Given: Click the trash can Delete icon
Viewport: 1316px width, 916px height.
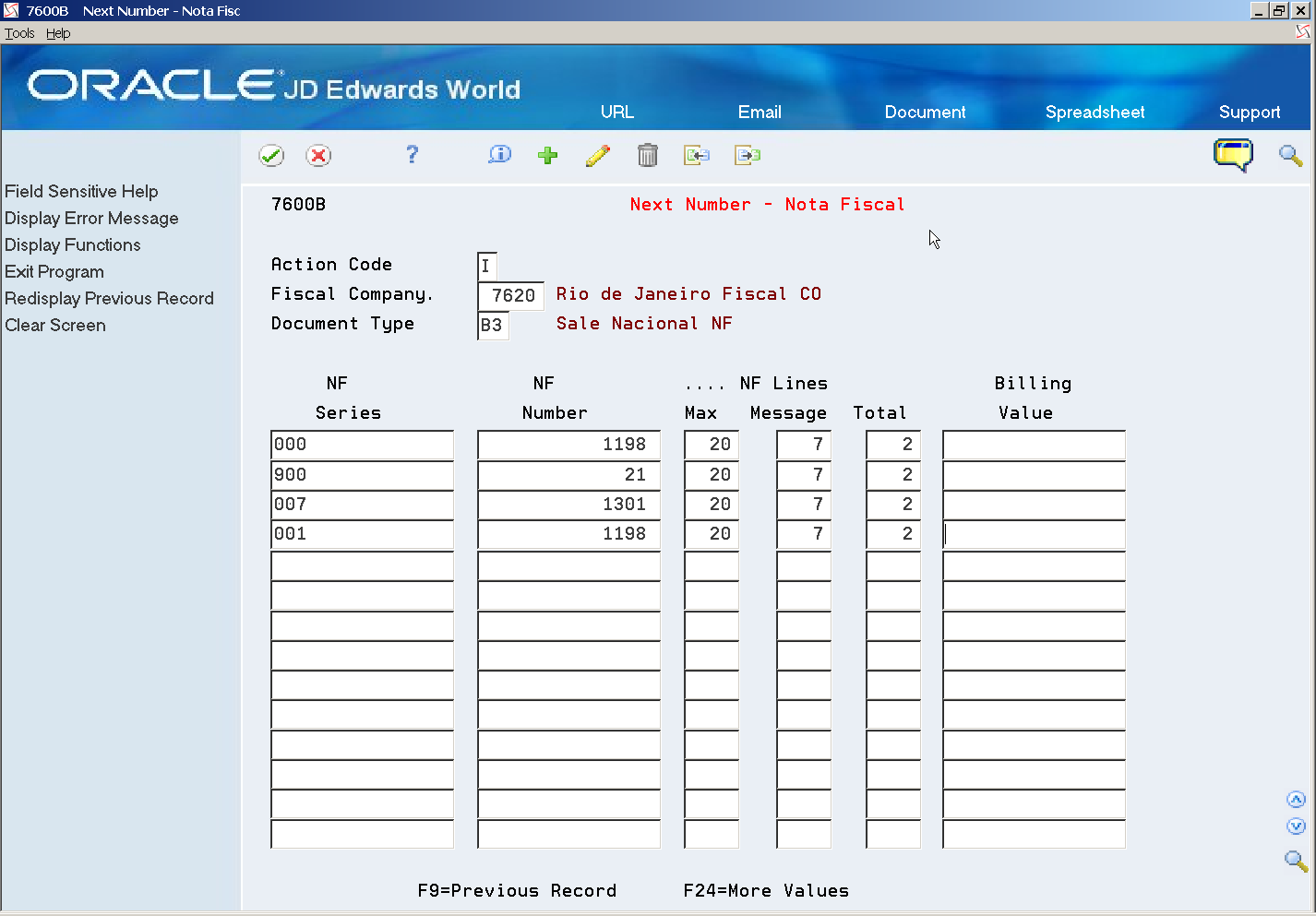Looking at the screenshot, I should coord(648,155).
